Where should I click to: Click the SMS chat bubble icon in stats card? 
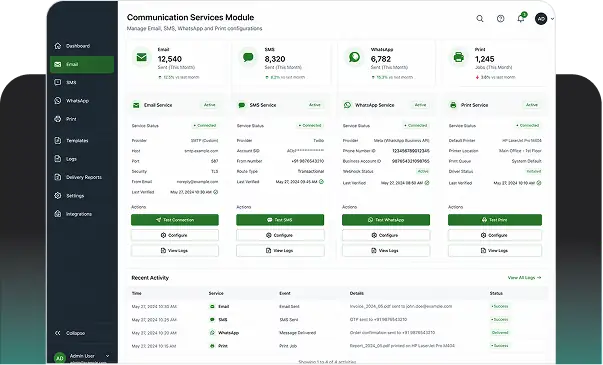[x=248, y=57]
